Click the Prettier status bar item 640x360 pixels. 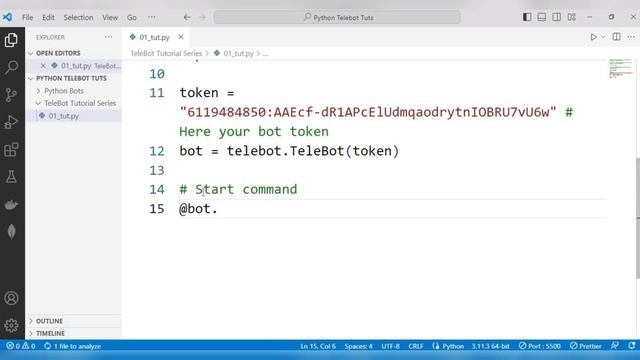[585, 346]
